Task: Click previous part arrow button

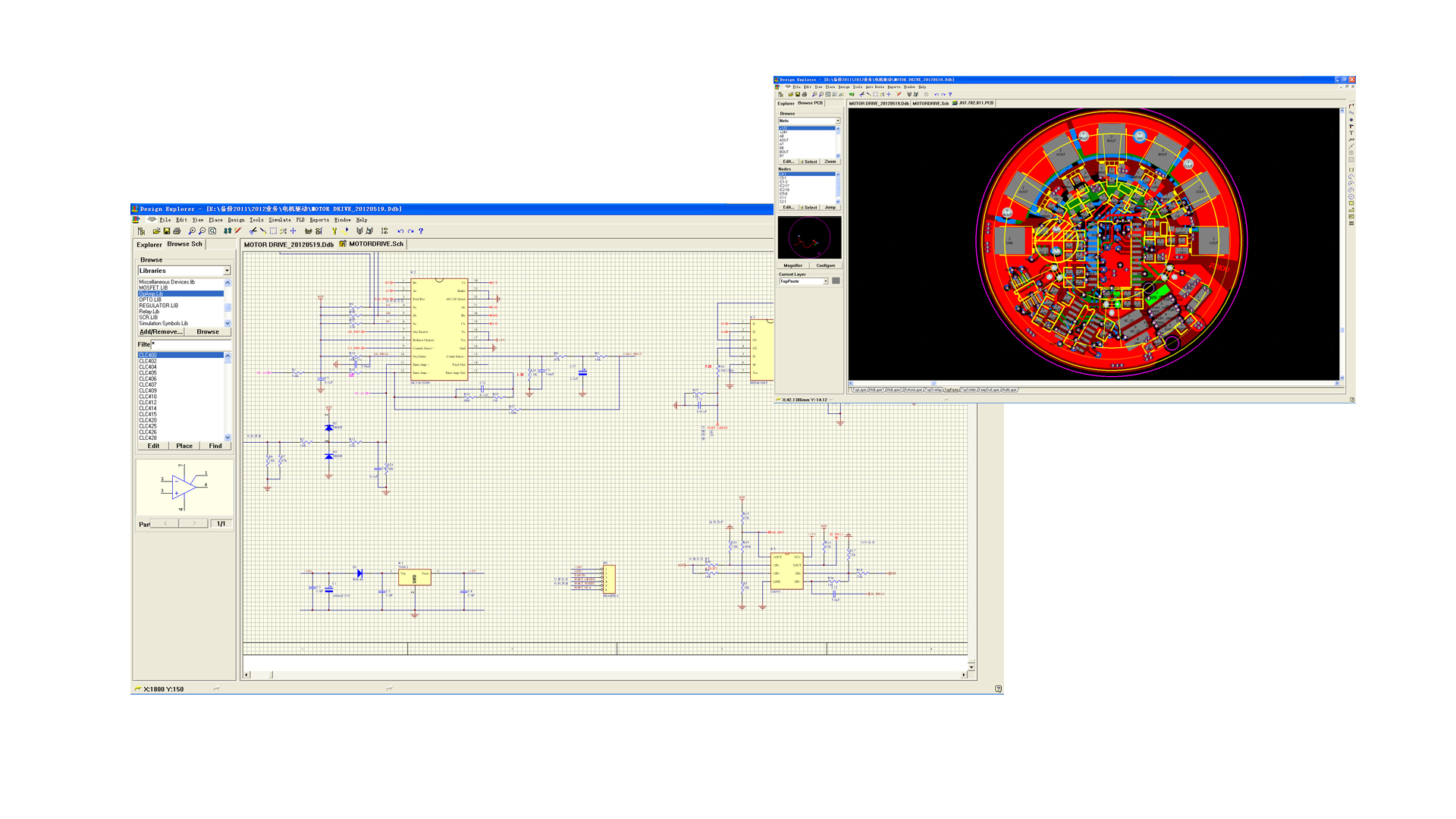Action: pyautogui.click(x=165, y=523)
